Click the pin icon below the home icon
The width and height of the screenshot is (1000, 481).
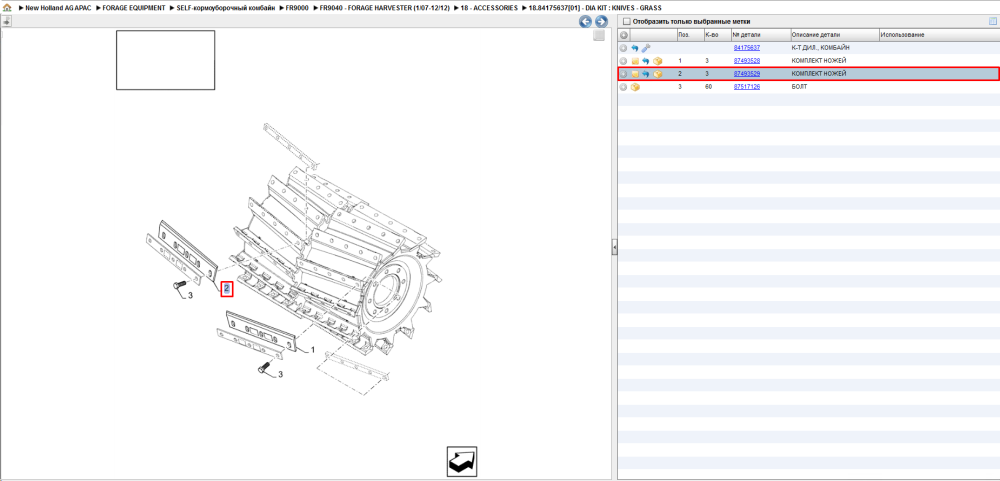(6, 21)
